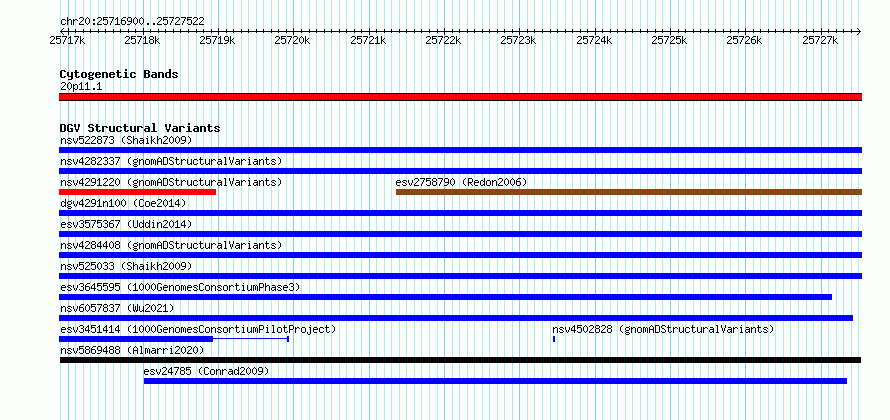890x420 pixels.
Task: Open variant label nsv4282337 (gnomADStructuralVariants)
Action: [x=171, y=161]
